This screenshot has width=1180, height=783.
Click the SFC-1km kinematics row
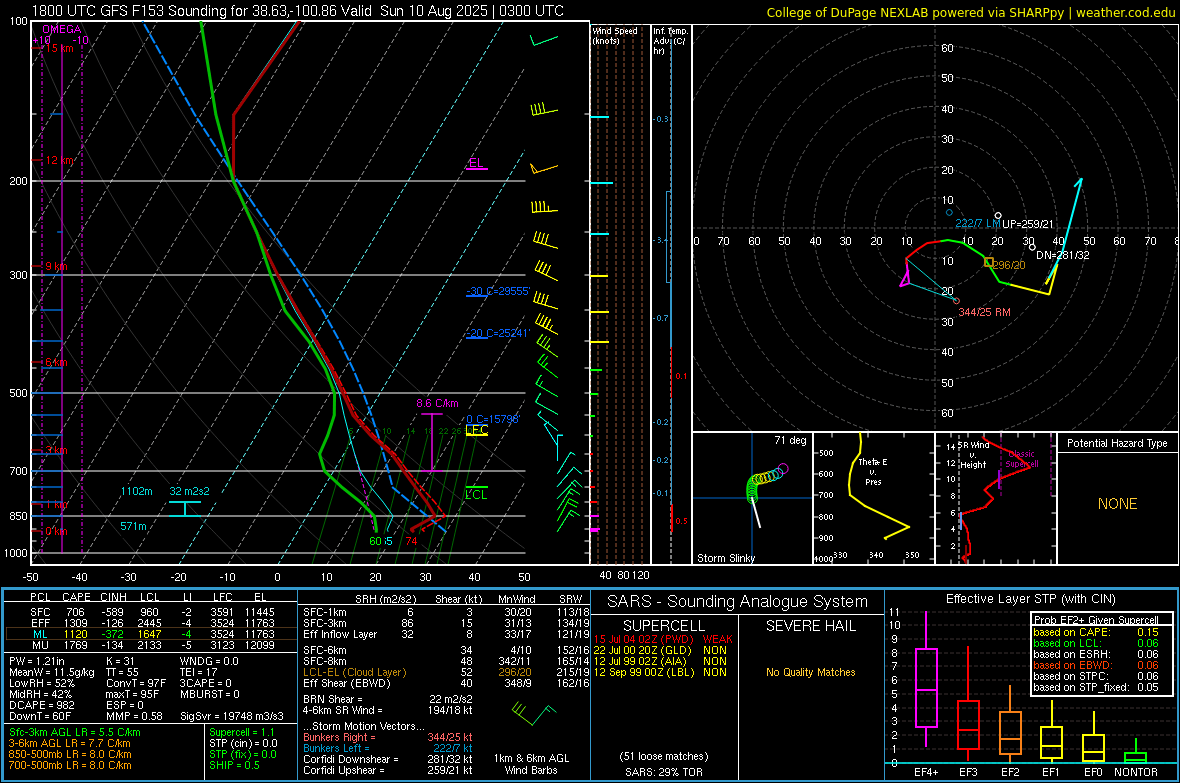446,612
